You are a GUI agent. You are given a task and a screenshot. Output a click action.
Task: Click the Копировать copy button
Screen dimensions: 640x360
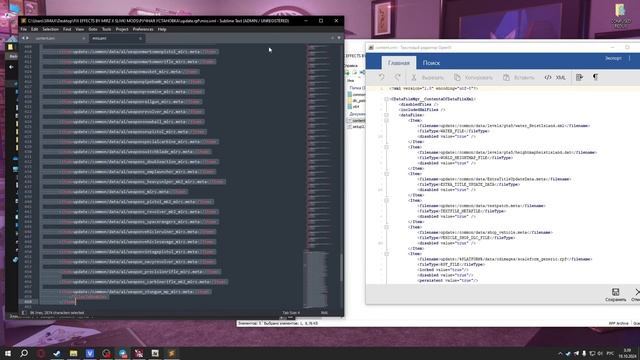pyautogui.click(x=473, y=78)
